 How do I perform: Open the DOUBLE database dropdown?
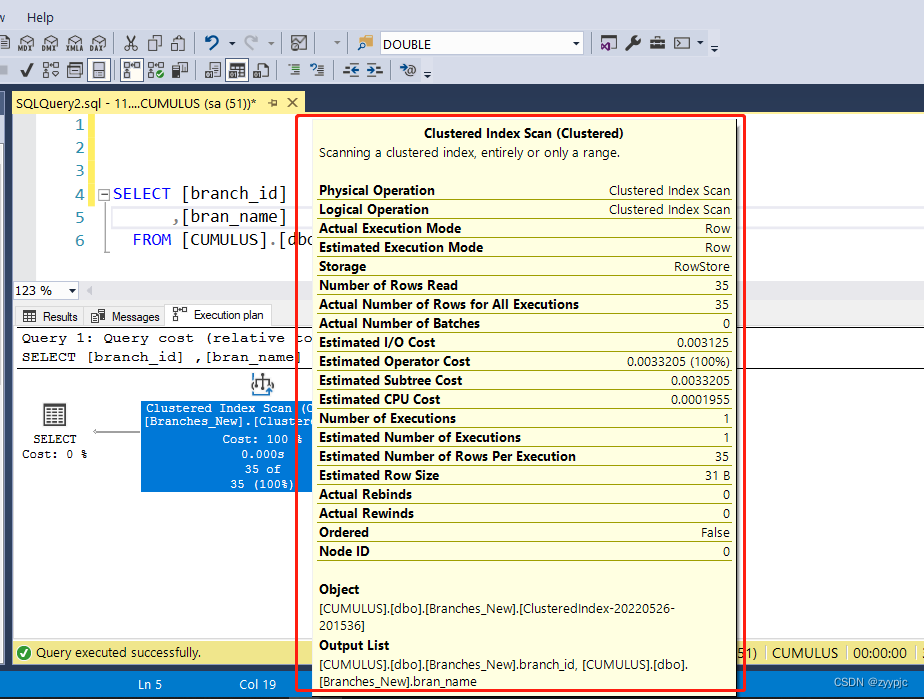point(576,44)
